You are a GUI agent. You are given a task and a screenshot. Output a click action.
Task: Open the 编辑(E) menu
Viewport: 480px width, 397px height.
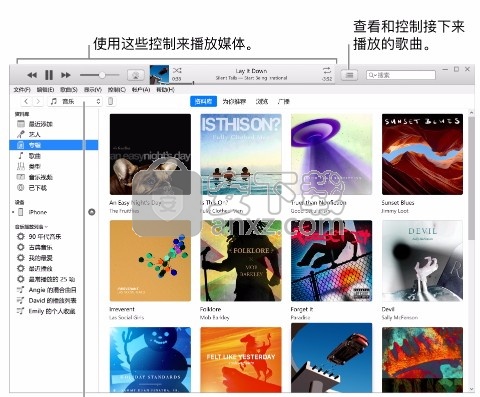coord(45,90)
